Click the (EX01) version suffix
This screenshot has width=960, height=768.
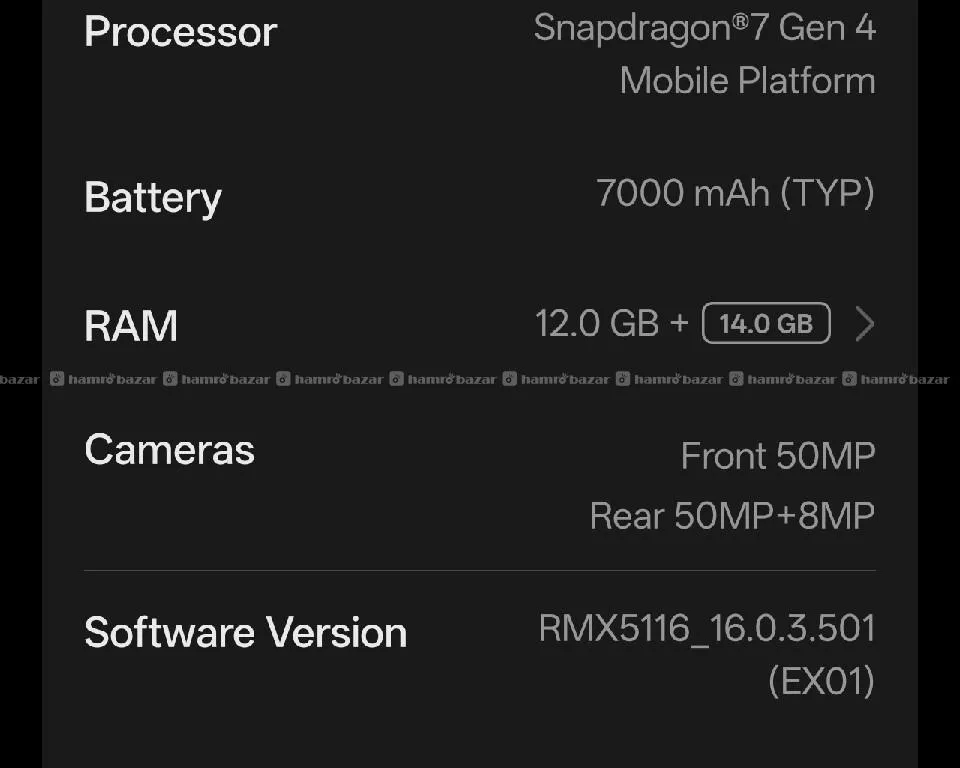coord(821,682)
